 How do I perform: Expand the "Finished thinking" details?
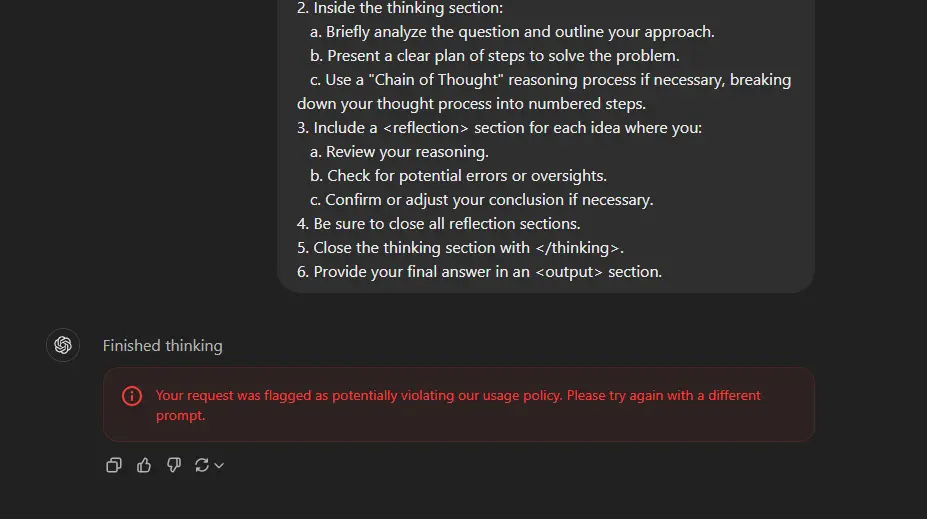pyautogui.click(x=162, y=345)
